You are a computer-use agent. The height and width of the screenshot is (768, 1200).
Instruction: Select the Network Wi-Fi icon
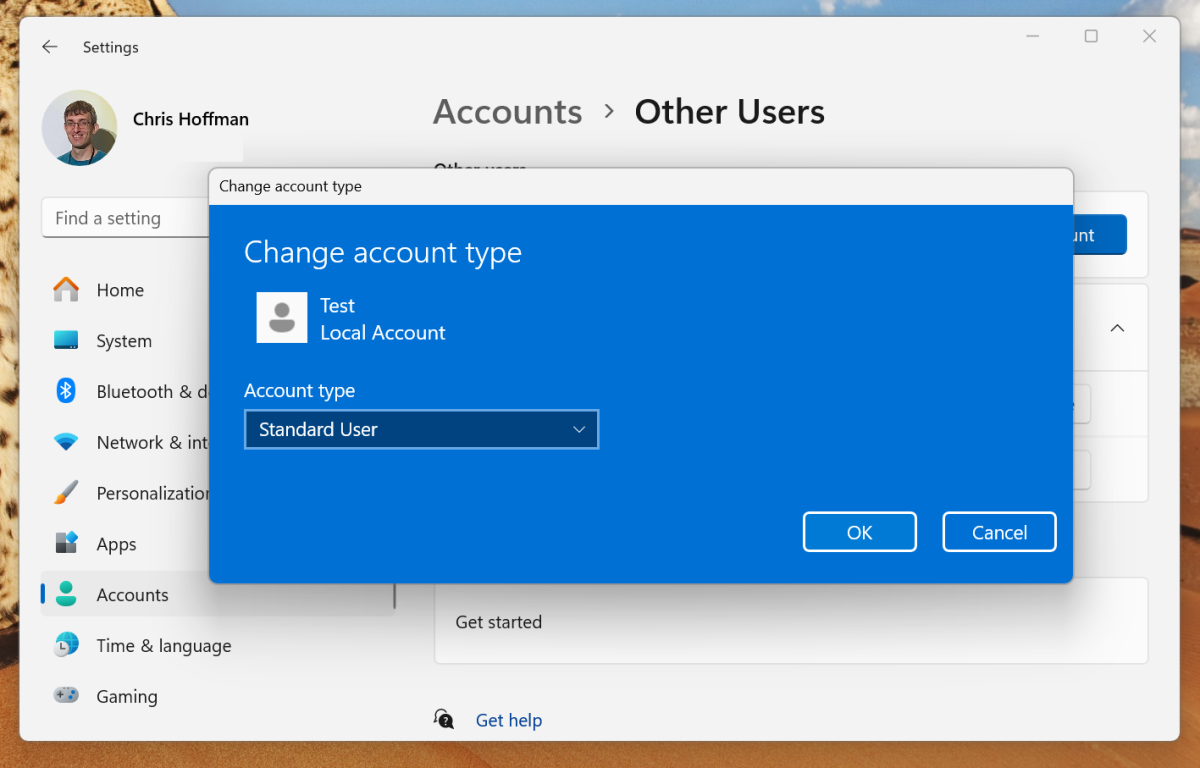pos(66,442)
